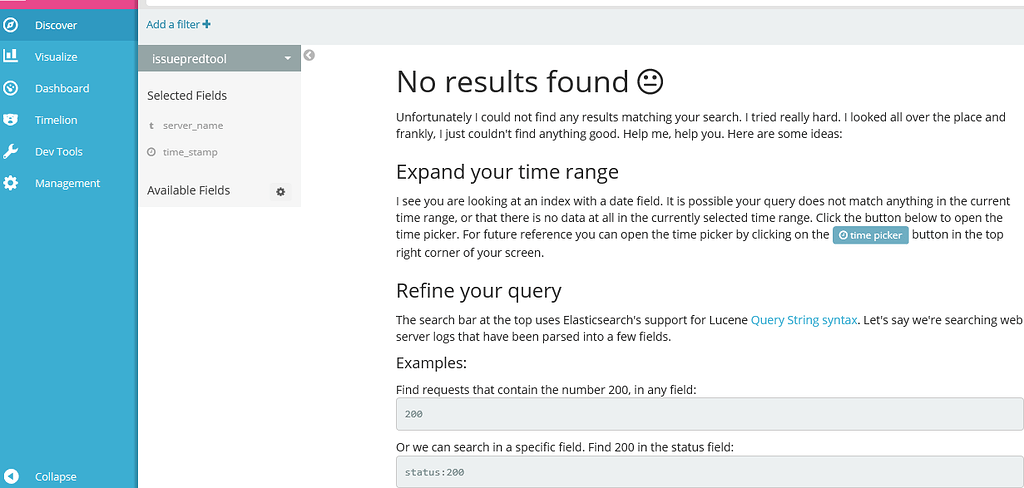Viewport: 1024px width, 488px height.
Task: Open the Query String syntax link
Action: [x=804, y=320]
